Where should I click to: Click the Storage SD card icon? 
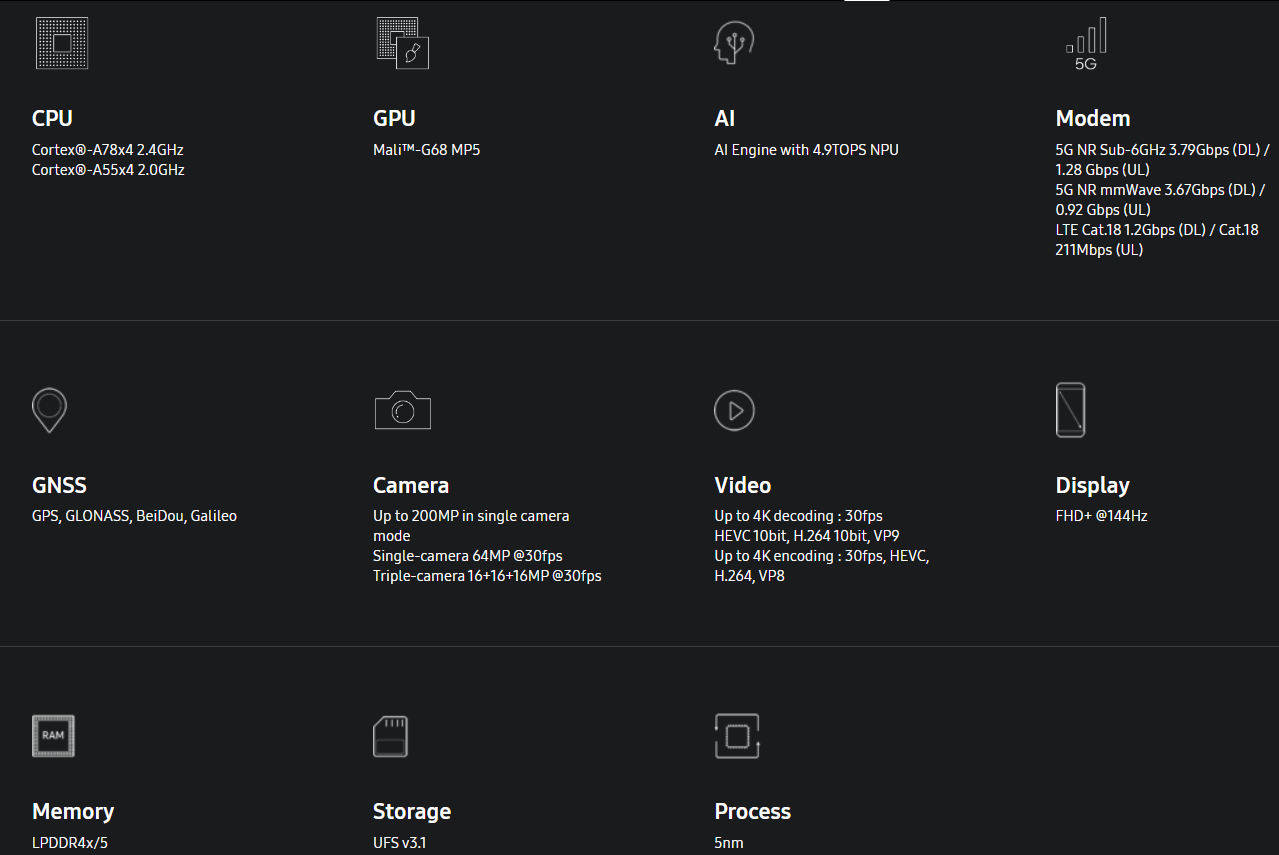(x=390, y=736)
